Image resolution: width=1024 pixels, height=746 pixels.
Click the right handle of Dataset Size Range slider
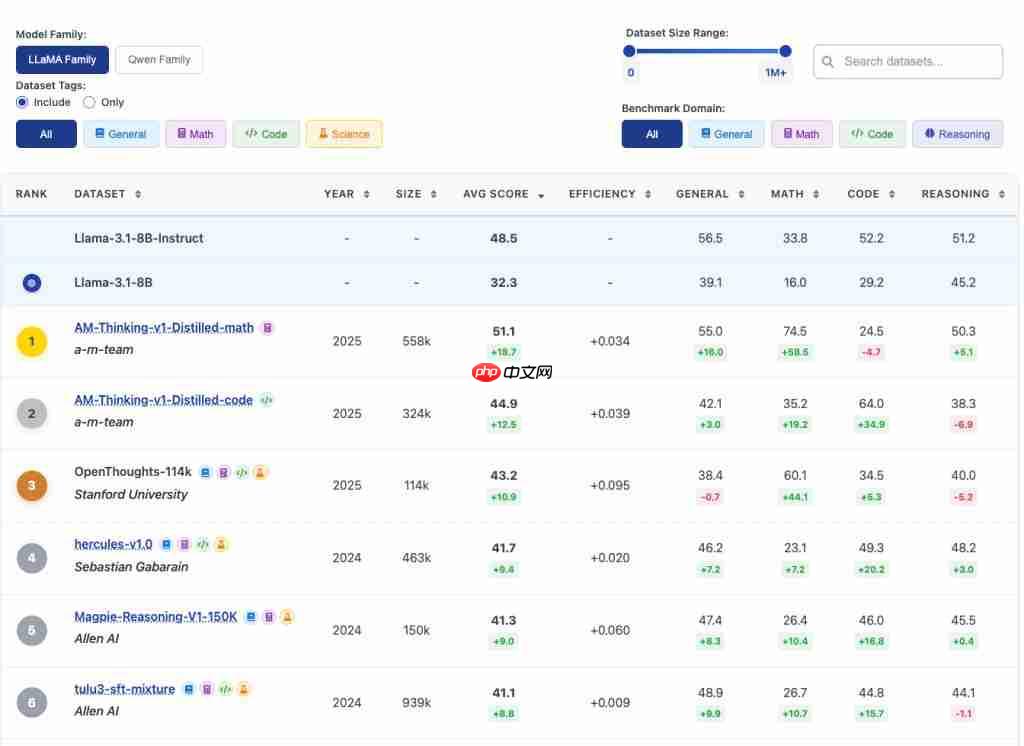coord(785,50)
